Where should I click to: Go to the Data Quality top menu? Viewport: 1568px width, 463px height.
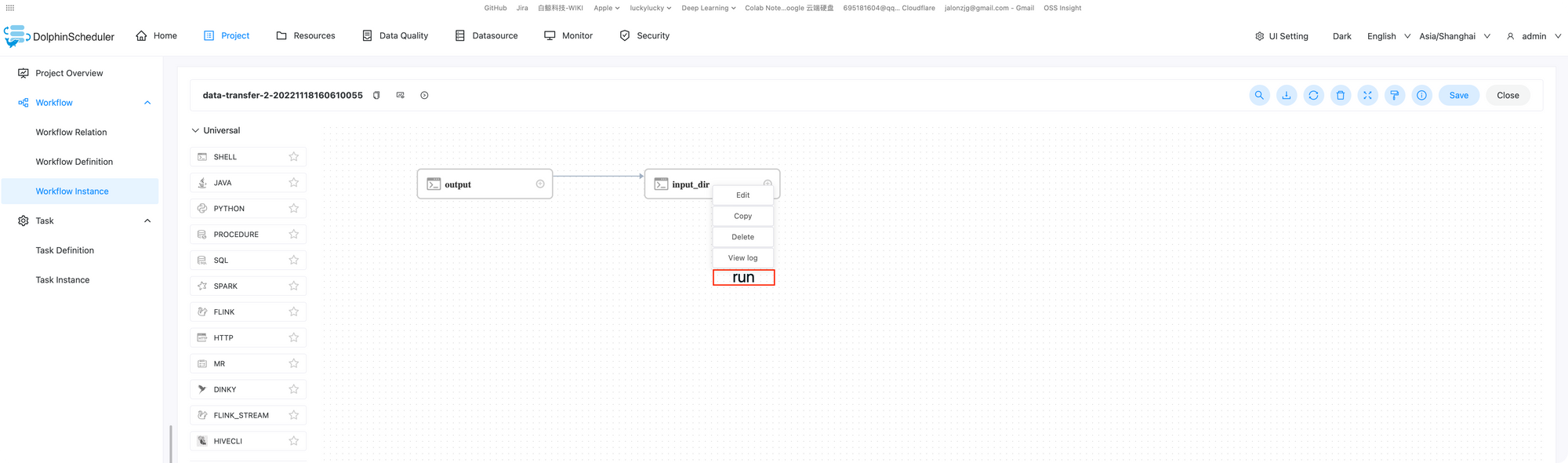click(x=395, y=36)
